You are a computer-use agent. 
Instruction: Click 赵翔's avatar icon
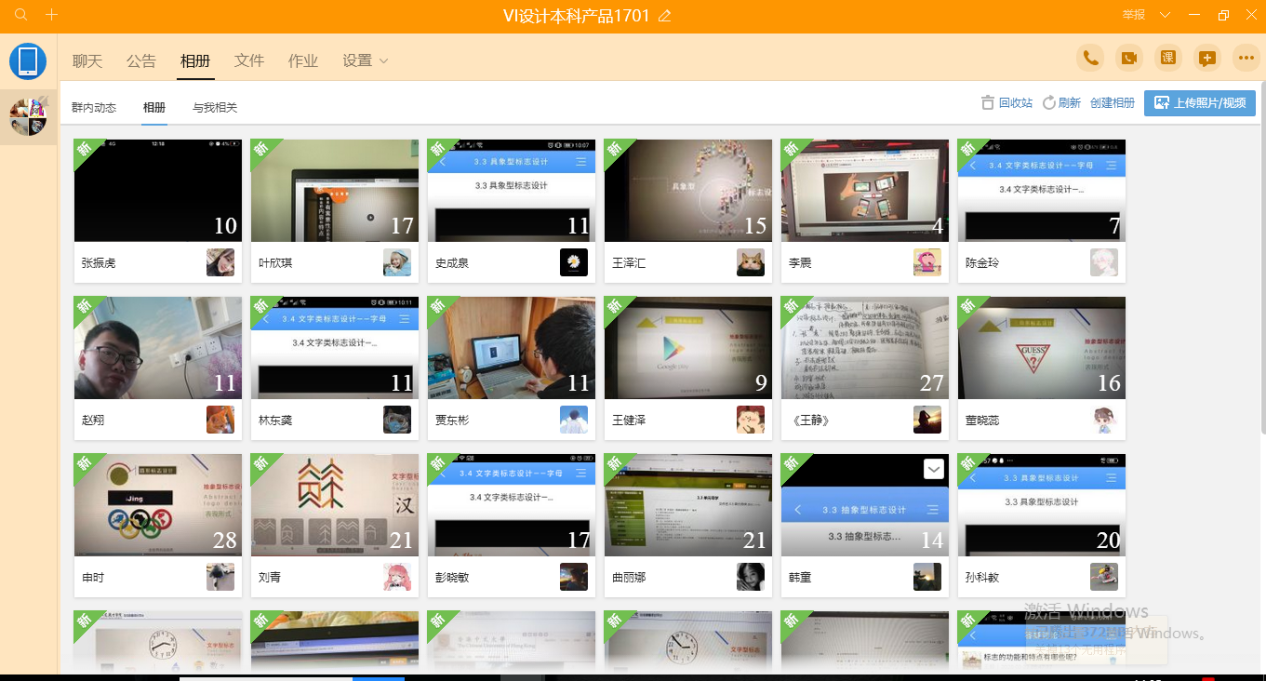point(220,419)
